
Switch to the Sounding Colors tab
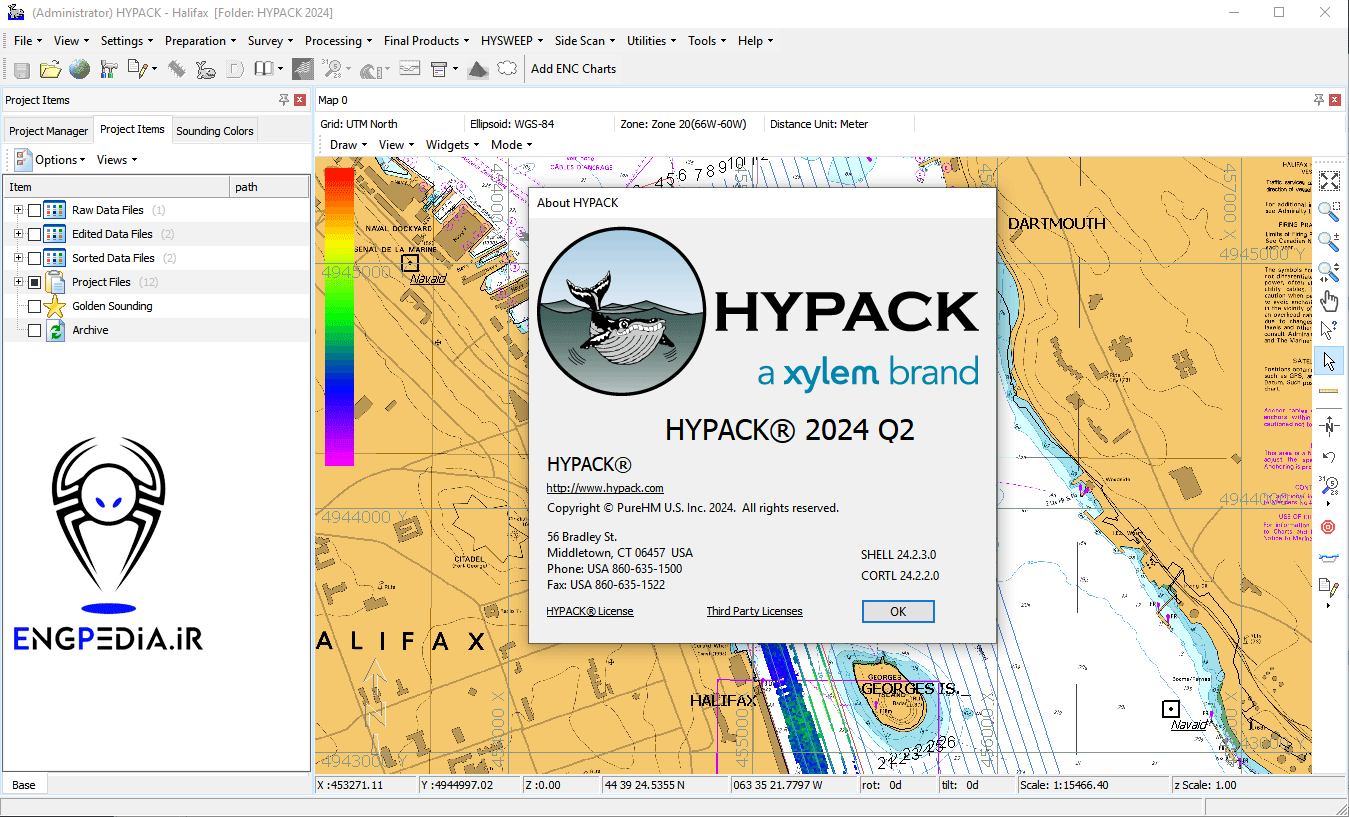click(215, 131)
